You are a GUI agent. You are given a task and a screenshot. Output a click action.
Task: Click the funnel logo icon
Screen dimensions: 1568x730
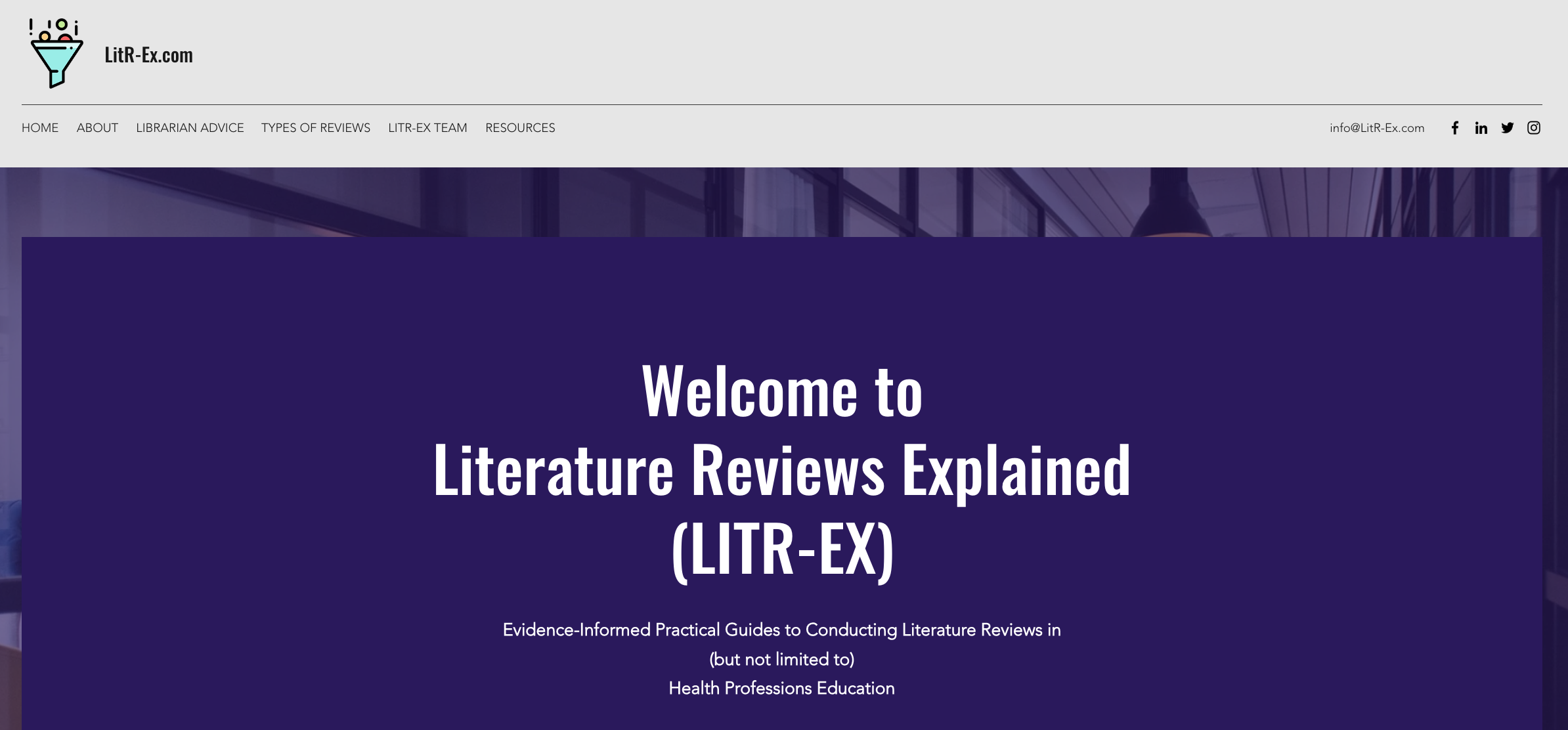56,54
